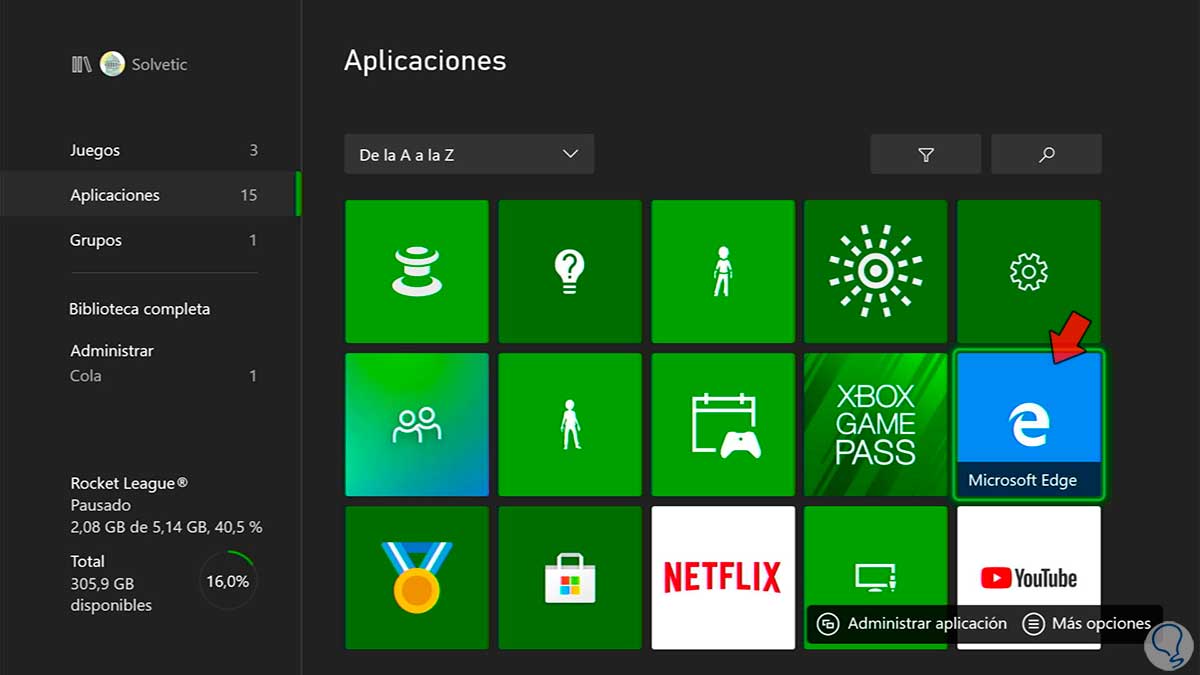Click the search magnifier button
Screen dimensions: 1200x675
pos(1046,154)
